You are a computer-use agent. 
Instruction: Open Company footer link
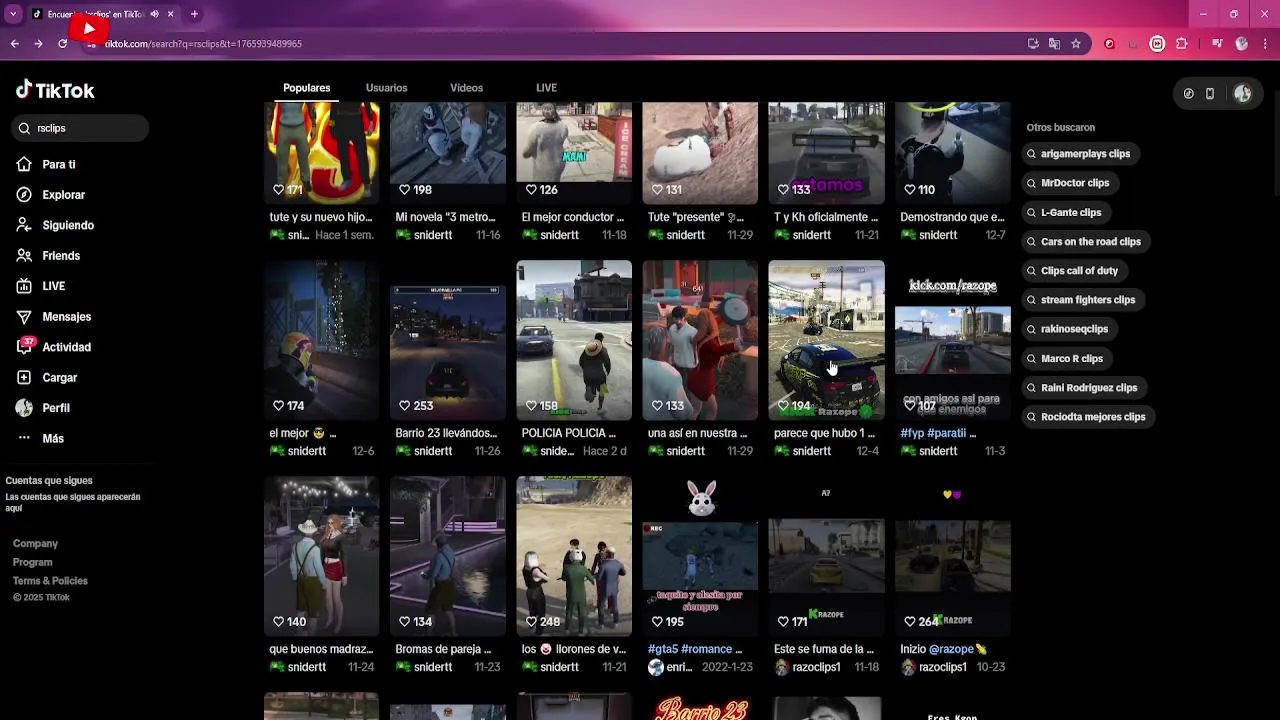[x=35, y=544]
